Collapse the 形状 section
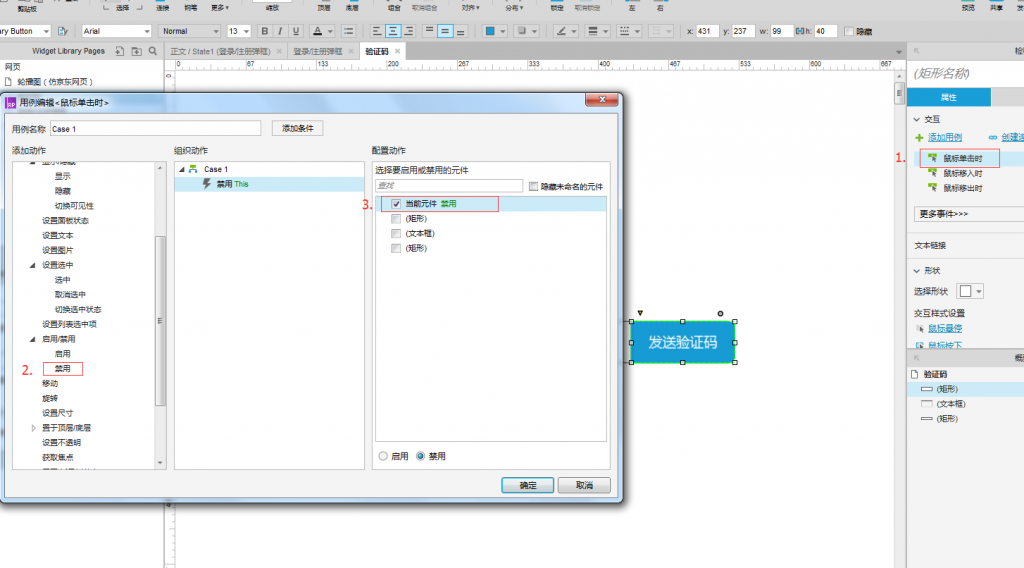 [x=917, y=270]
